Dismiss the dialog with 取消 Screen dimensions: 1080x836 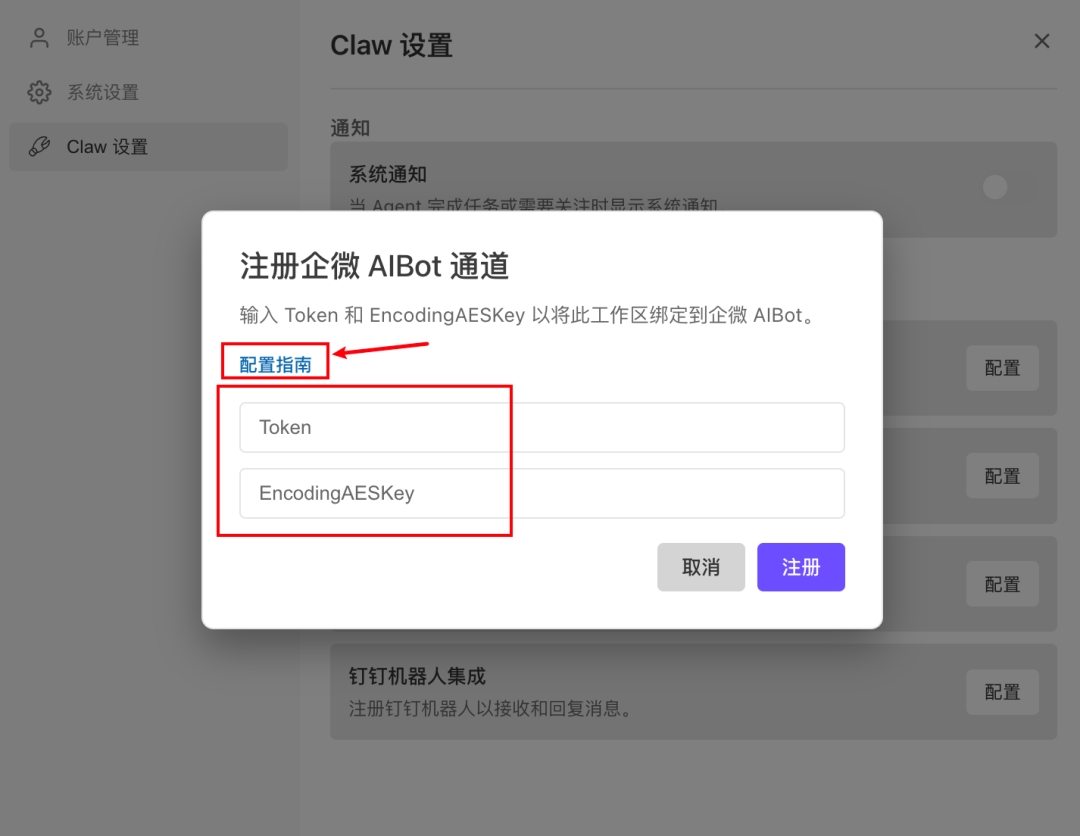click(701, 567)
